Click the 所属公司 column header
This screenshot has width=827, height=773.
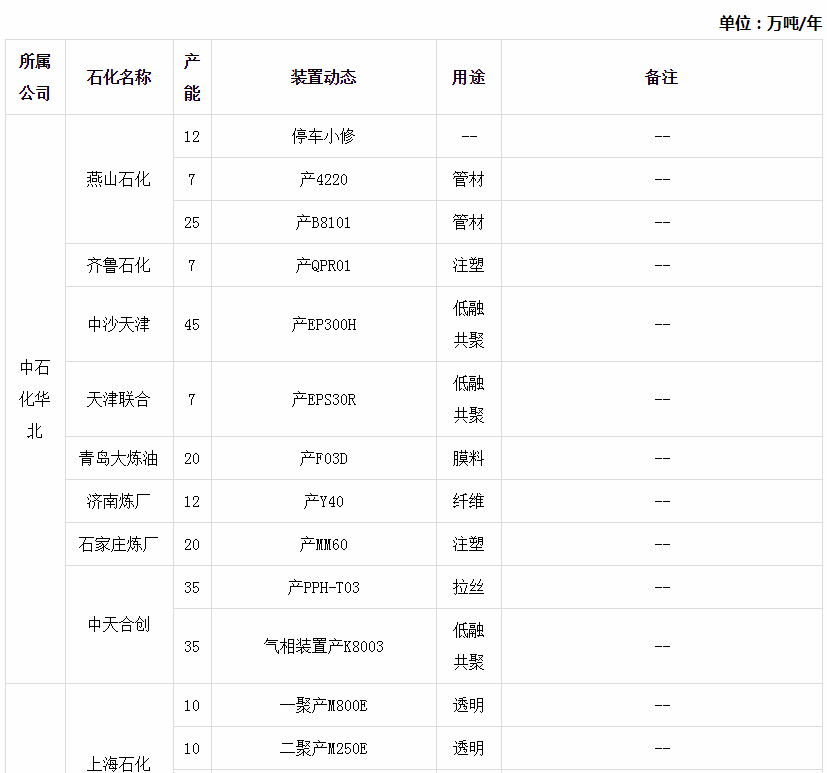tap(35, 77)
